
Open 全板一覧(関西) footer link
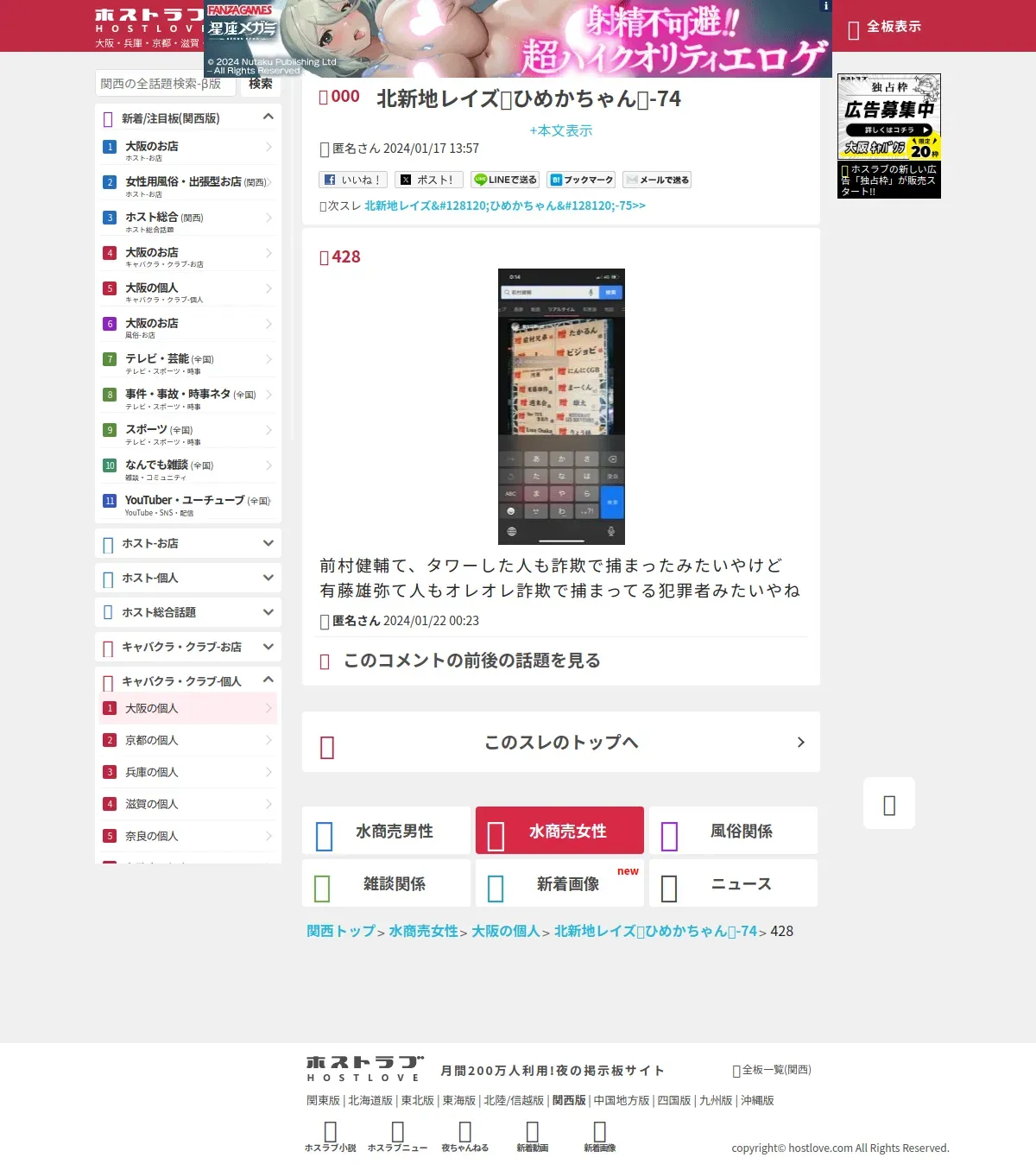click(772, 1070)
